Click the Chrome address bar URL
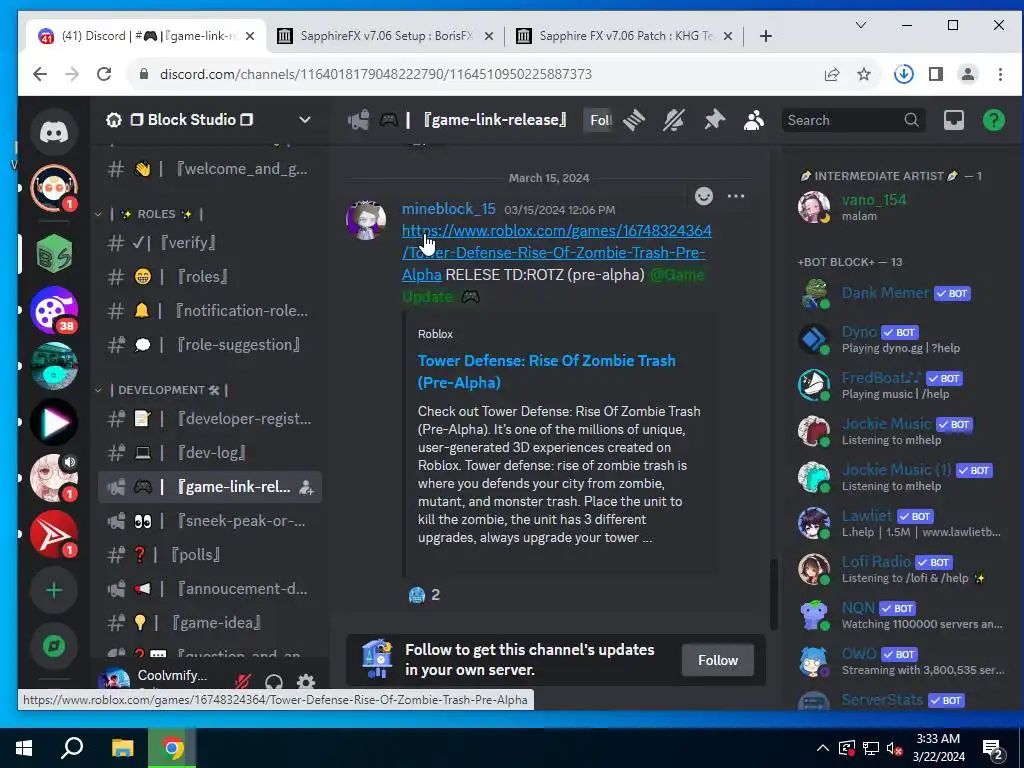Image resolution: width=1024 pixels, height=768 pixels. (376, 74)
